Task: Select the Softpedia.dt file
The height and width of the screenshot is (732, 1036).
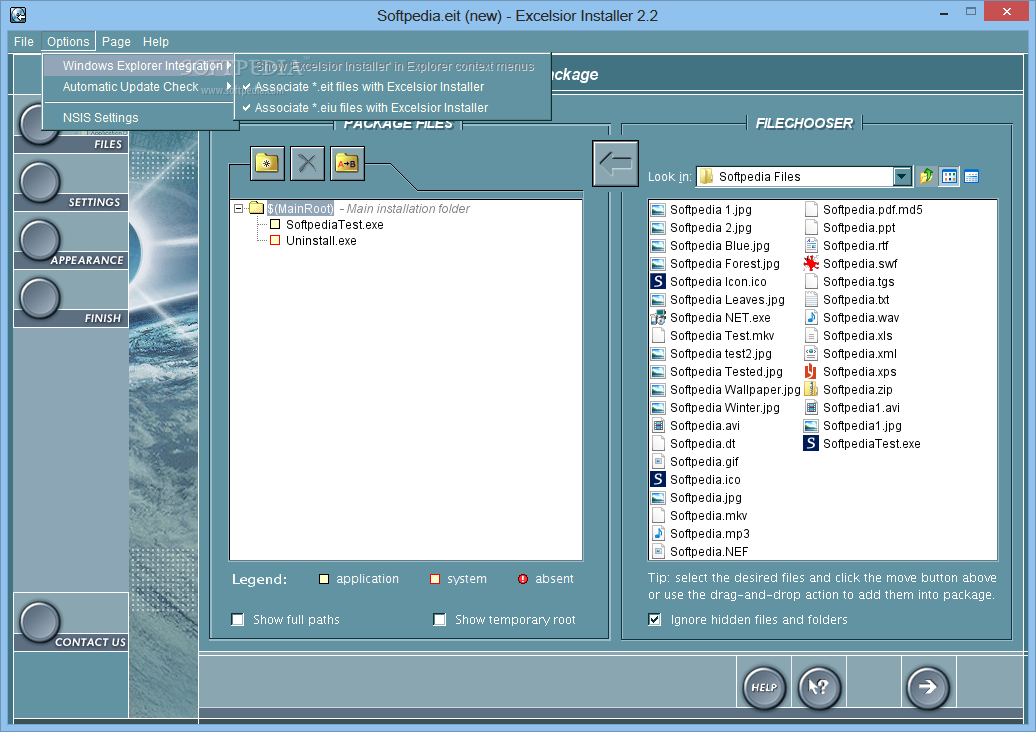Action: [694, 443]
